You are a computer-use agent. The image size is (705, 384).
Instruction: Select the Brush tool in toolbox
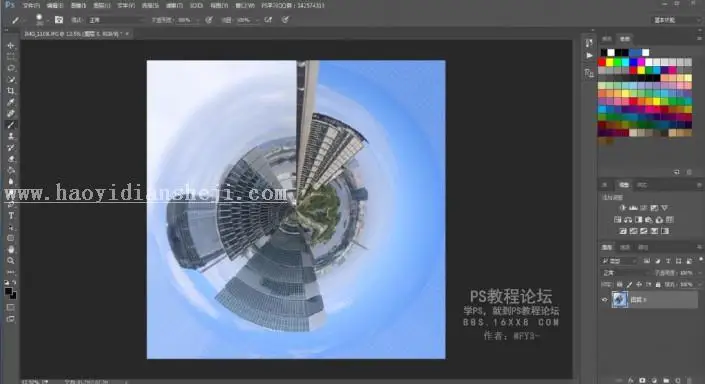click(x=11, y=125)
